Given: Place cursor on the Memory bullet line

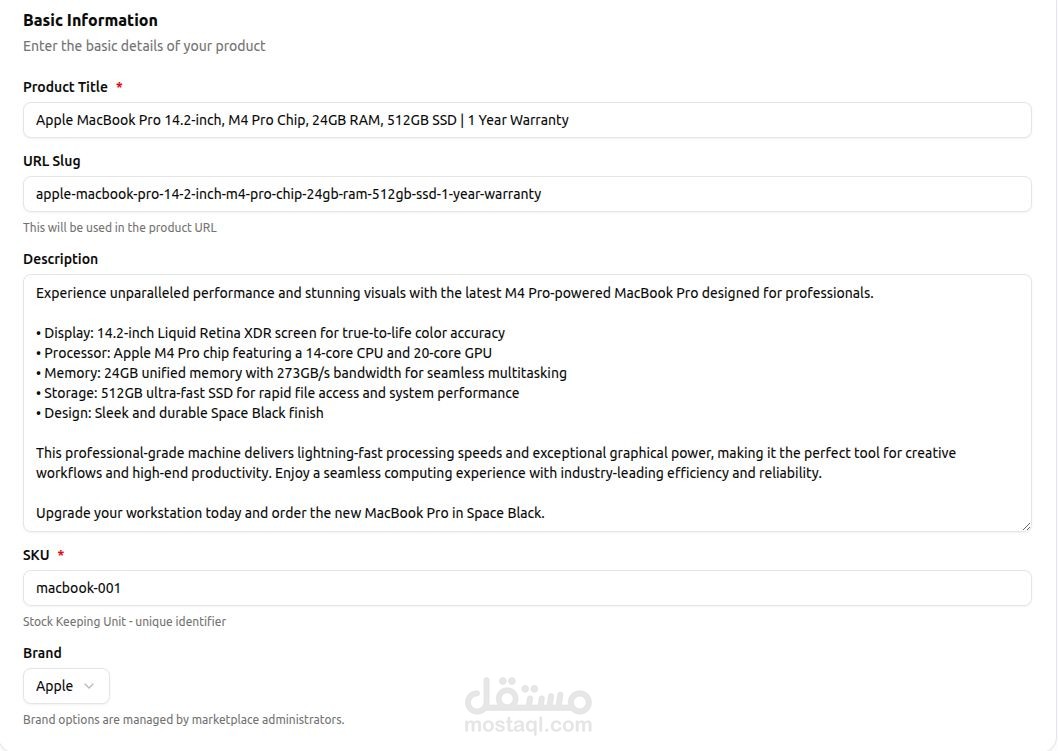Looking at the screenshot, I should 301,373.
